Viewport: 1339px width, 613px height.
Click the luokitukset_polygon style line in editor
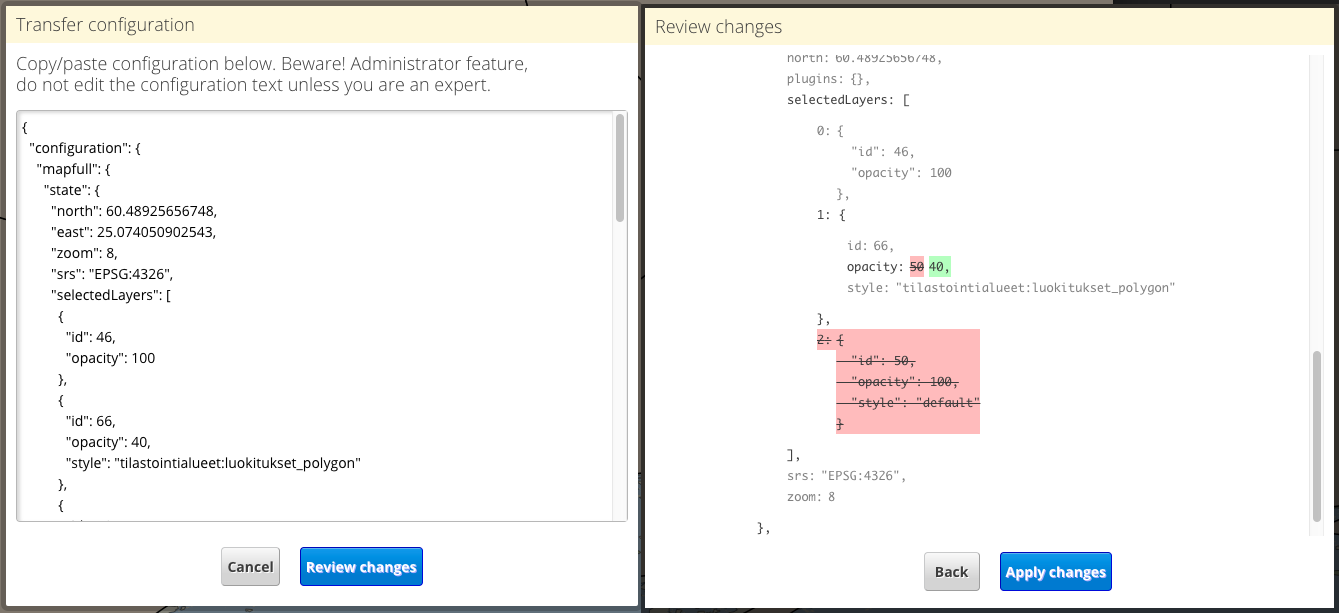[x=212, y=463]
